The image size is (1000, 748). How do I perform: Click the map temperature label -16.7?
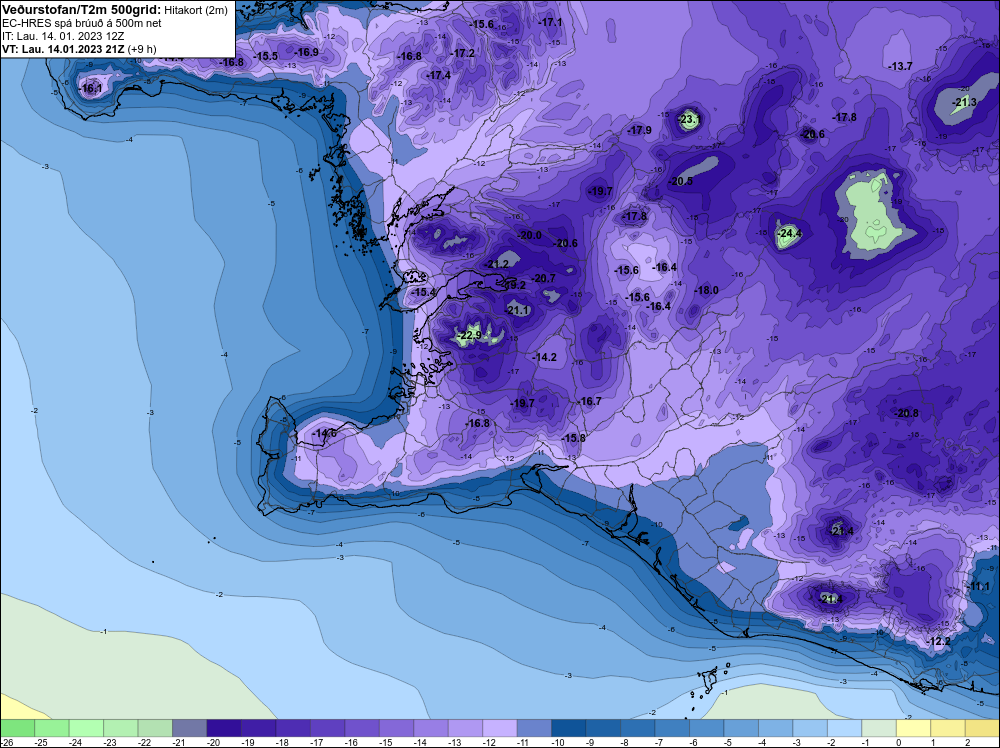pyautogui.click(x=589, y=401)
